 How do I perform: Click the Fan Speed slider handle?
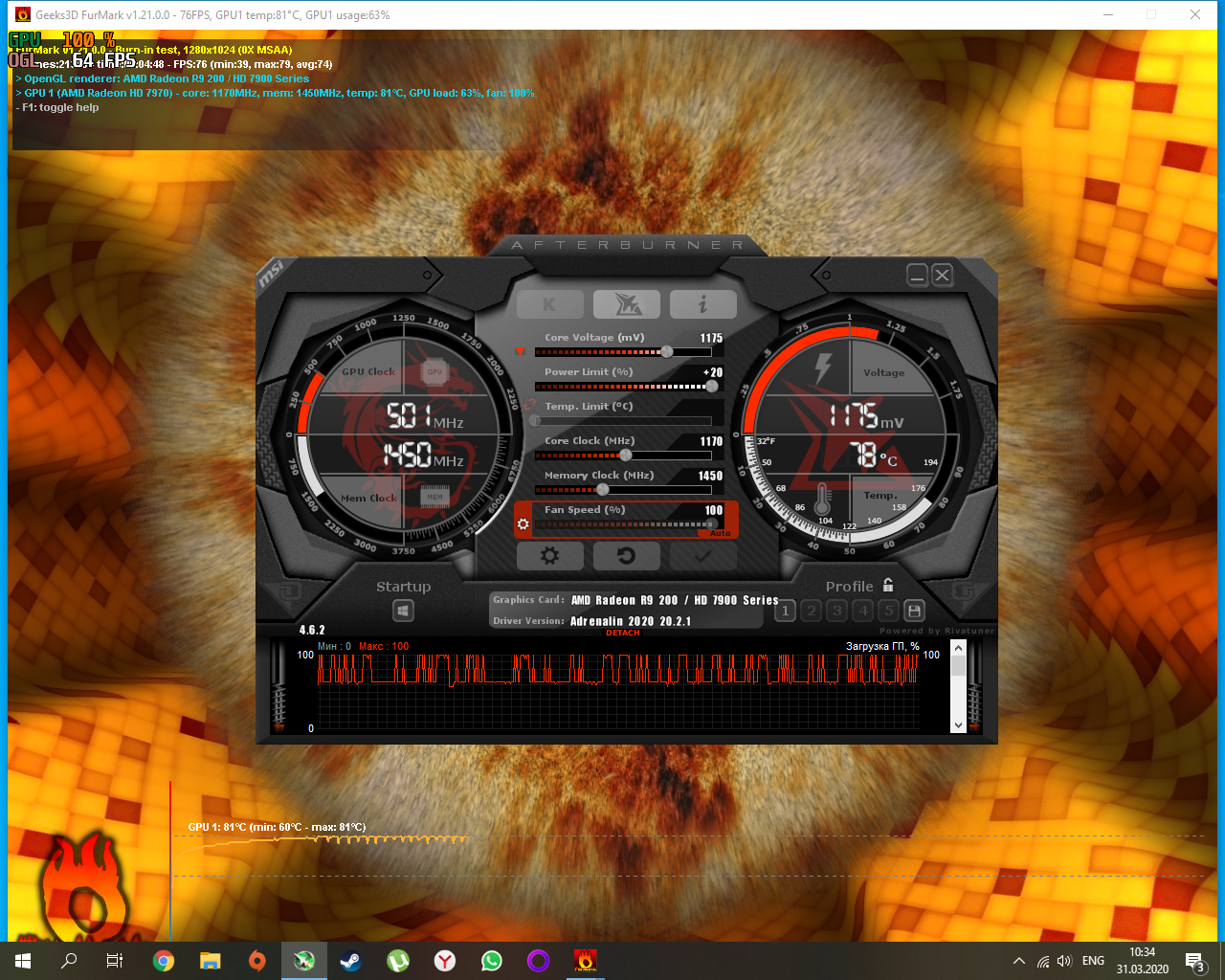pos(711,524)
